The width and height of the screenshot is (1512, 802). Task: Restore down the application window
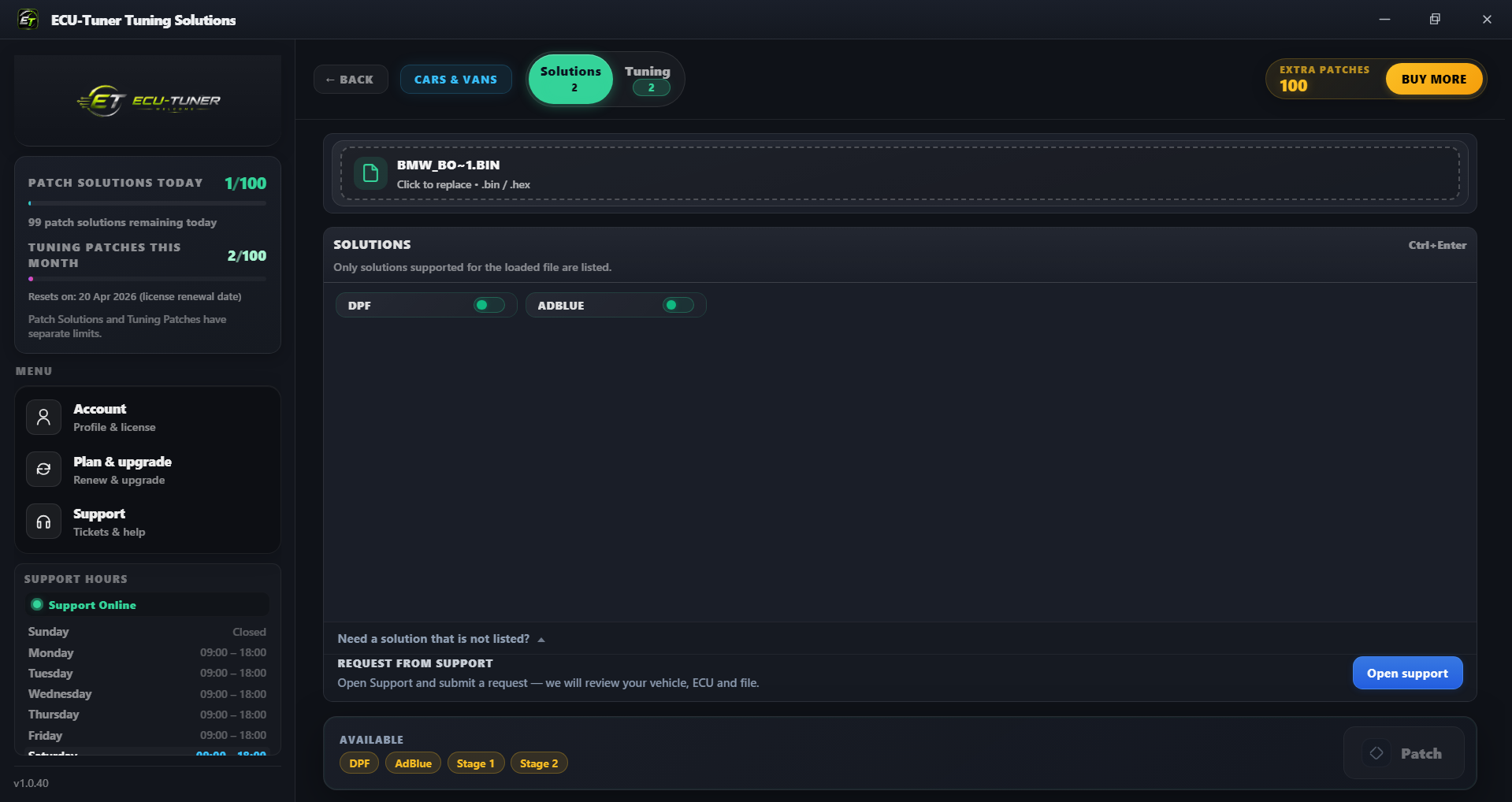click(x=1435, y=20)
